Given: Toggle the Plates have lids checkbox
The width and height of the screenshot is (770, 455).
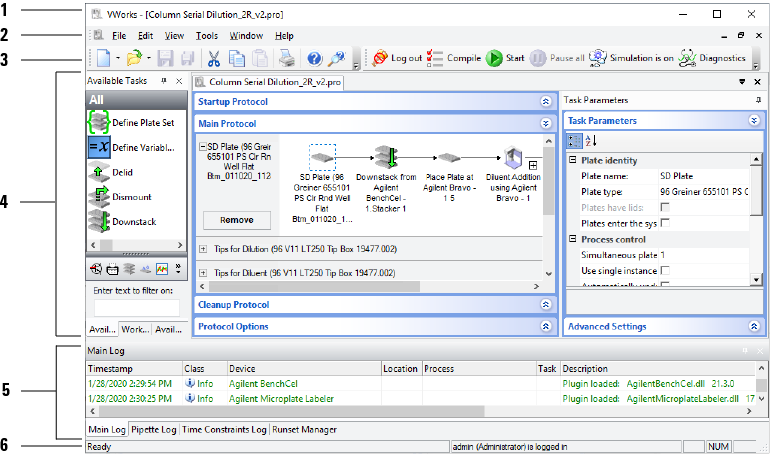Looking at the screenshot, I should pos(665,208).
